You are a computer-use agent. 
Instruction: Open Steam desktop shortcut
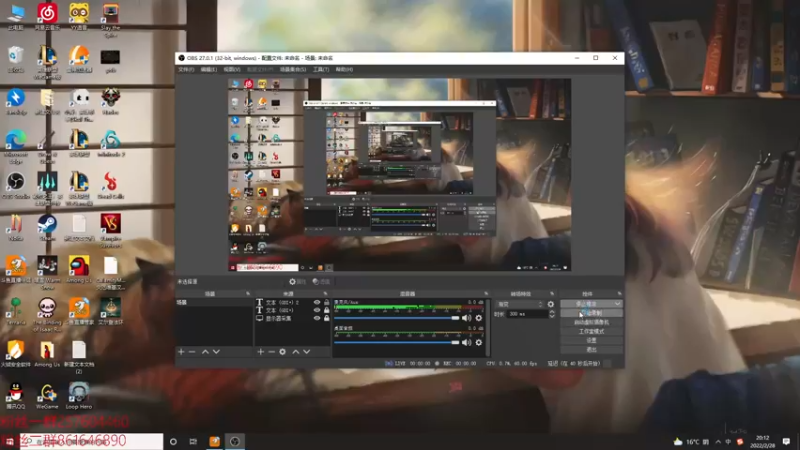pyautogui.click(x=47, y=228)
